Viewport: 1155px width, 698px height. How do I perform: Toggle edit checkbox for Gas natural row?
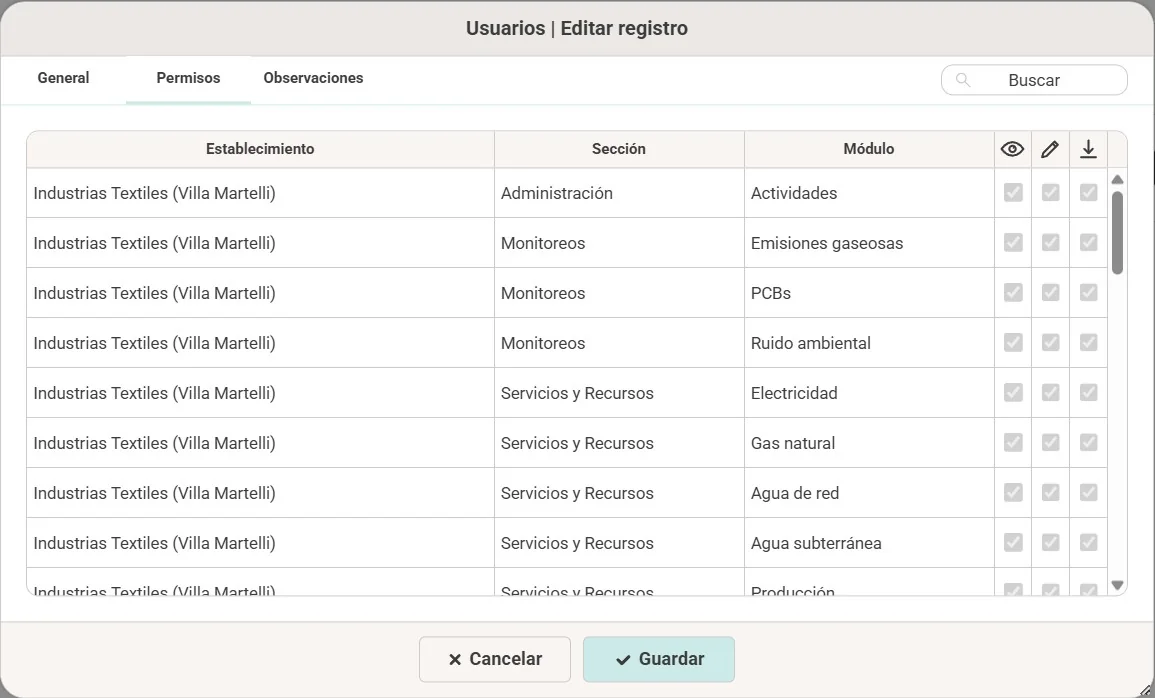pos(1050,443)
